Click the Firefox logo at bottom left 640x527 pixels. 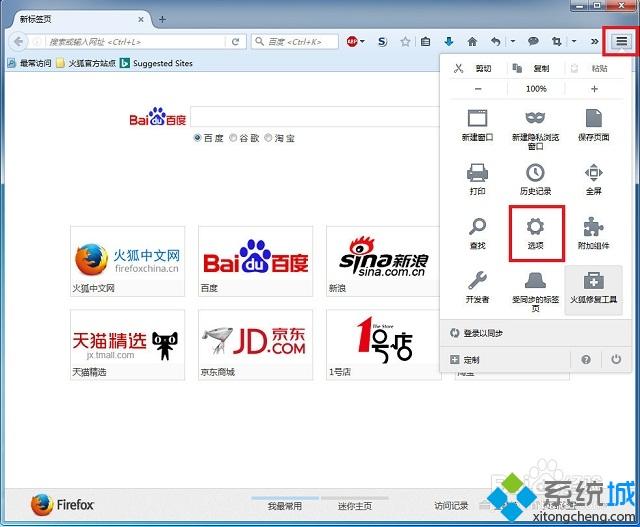(62, 505)
